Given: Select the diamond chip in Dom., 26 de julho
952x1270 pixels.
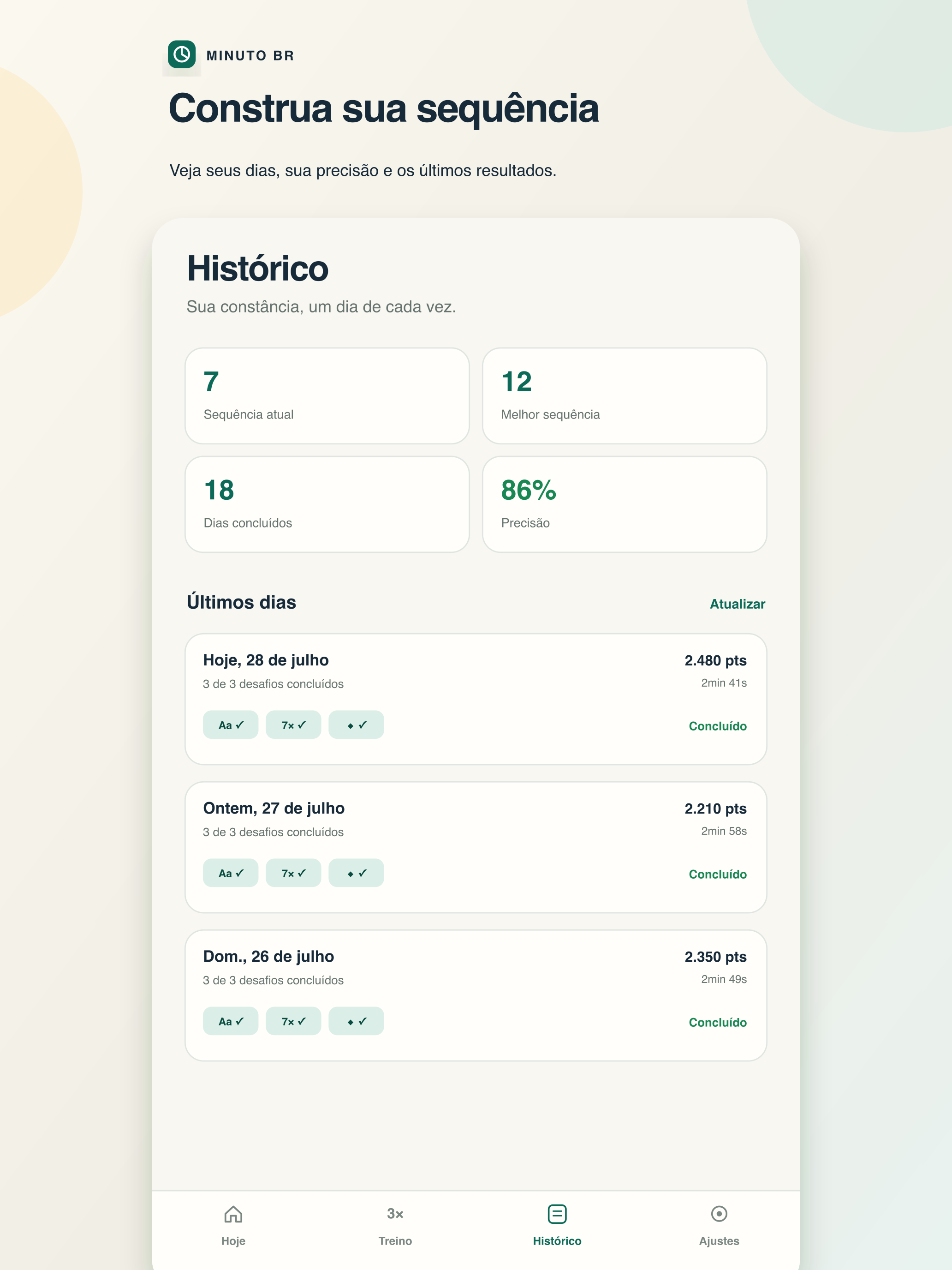Looking at the screenshot, I should (x=356, y=1021).
